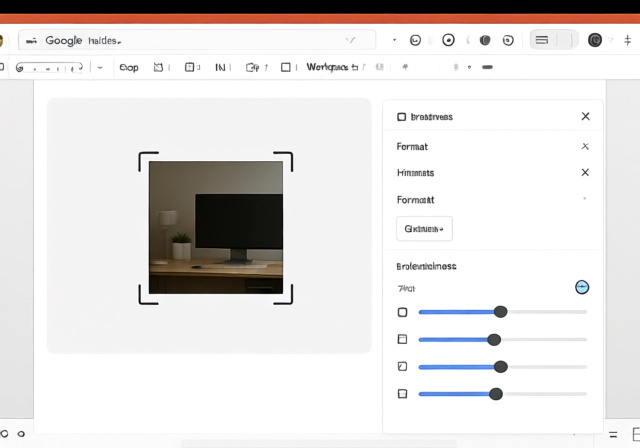Expand the dropdown arrow in the address bar
The height and width of the screenshot is (448, 640).
(351, 40)
